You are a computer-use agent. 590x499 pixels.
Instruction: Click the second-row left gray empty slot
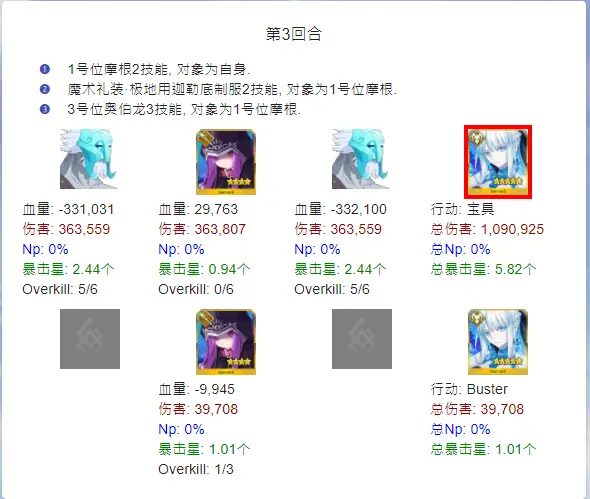click(90, 339)
